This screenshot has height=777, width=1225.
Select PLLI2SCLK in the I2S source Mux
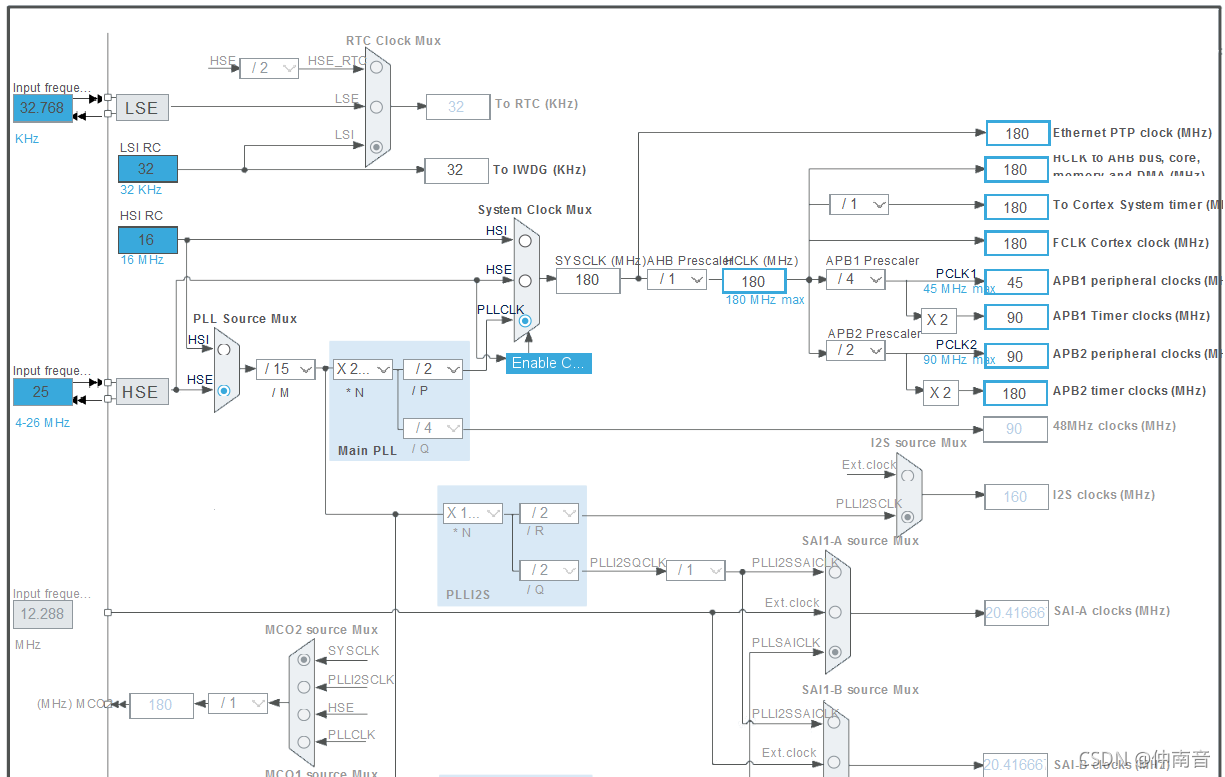[908, 517]
